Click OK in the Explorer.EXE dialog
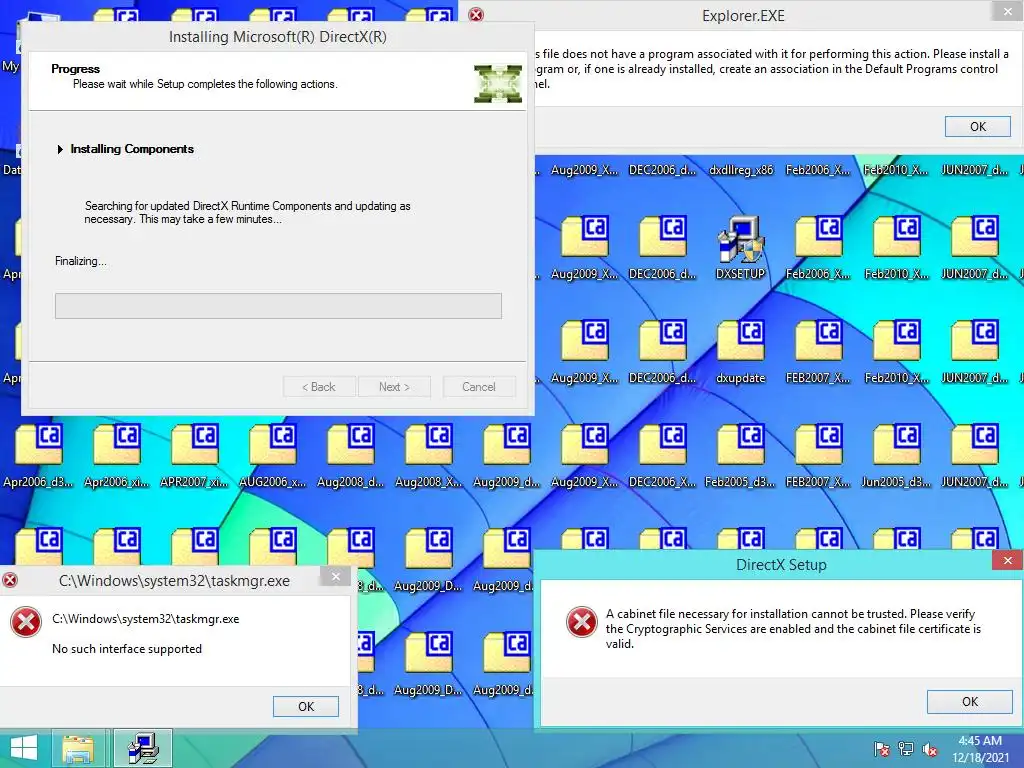Image resolution: width=1024 pixels, height=768 pixels. click(978, 127)
